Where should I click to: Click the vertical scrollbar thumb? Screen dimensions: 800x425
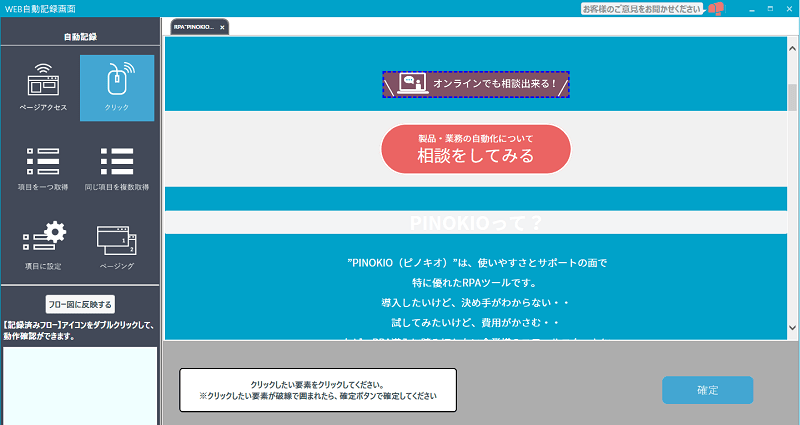792,97
